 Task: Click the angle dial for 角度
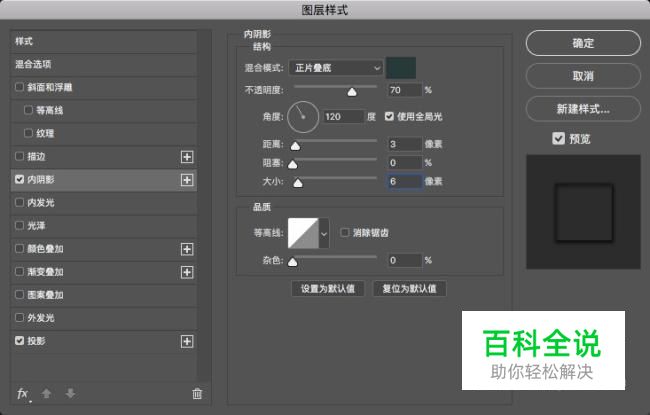coord(303,117)
